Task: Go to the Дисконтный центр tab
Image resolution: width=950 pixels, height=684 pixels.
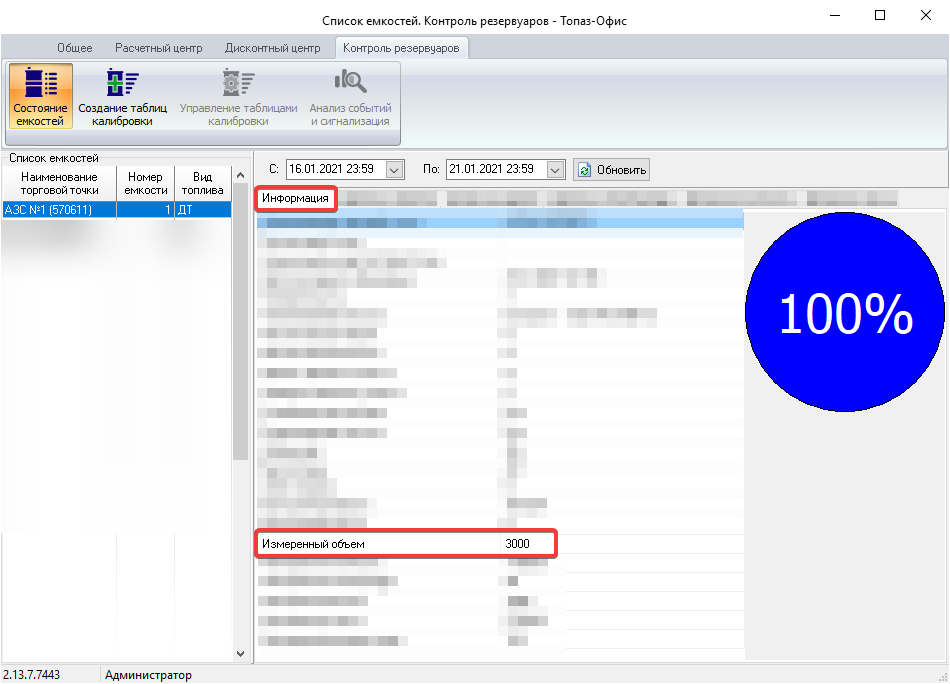Action: [x=272, y=48]
